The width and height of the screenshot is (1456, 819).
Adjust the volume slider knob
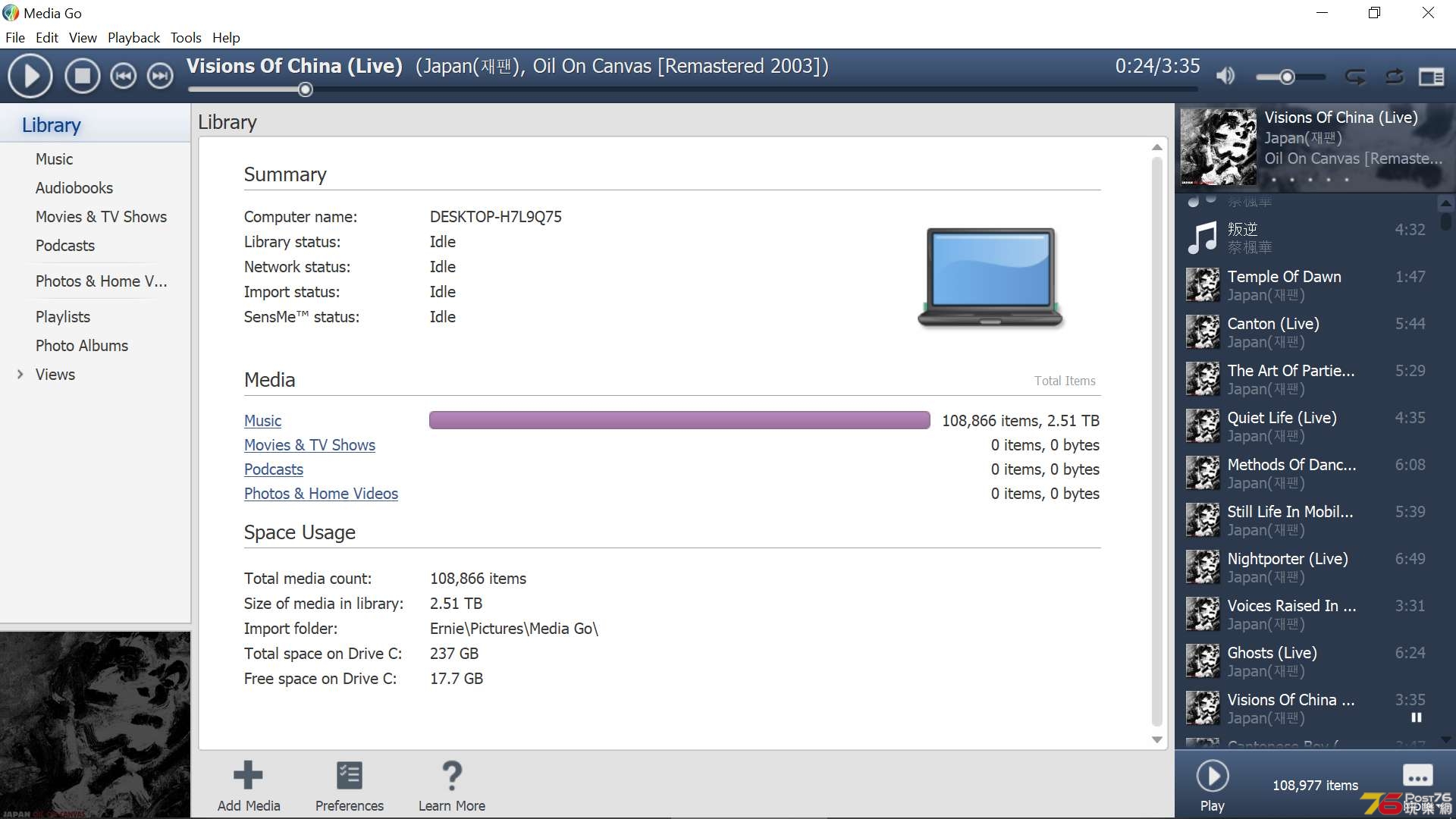click(1287, 77)
